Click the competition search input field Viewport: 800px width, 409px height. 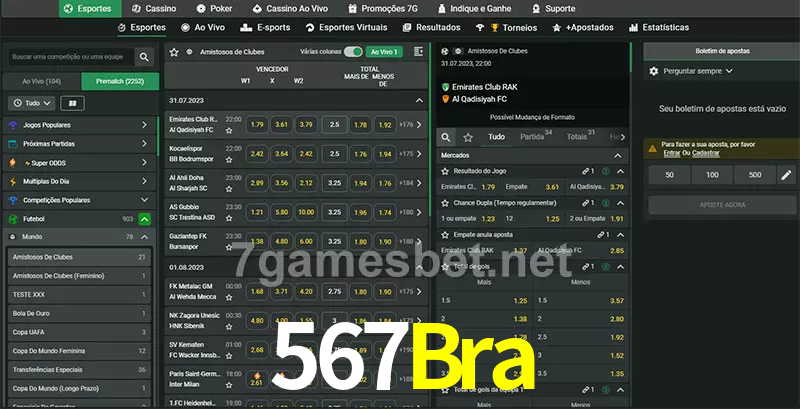pyautogui.click(x=68, y=58)
